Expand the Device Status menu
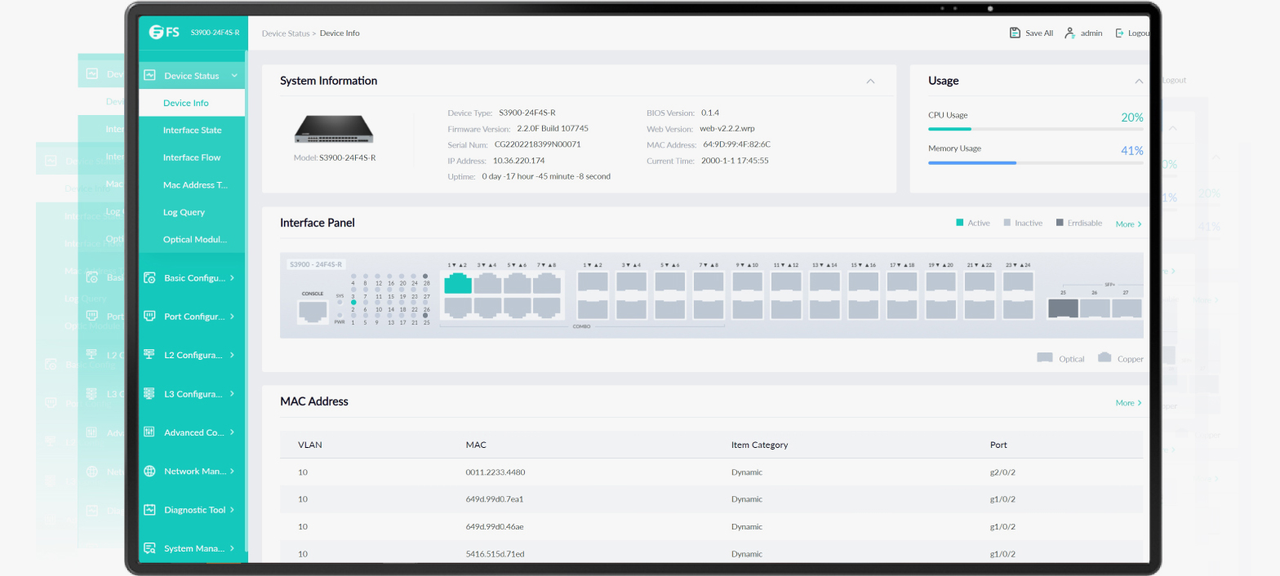 pyautogui.click(x=190, y=75)
